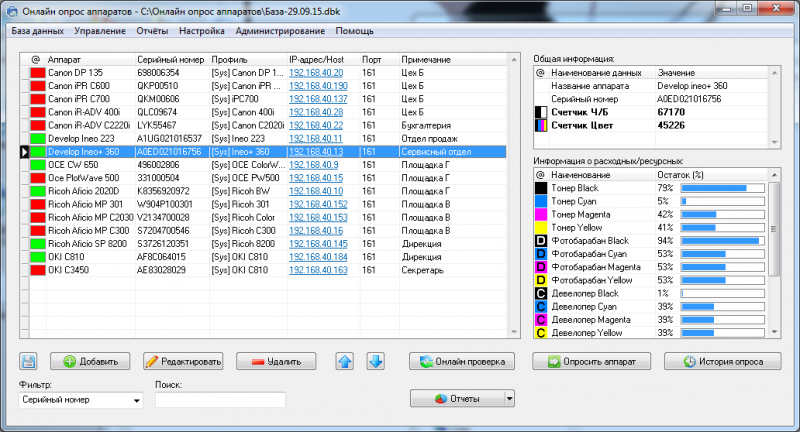Screen dimensions: 800x432
Task: Open the Управление menu
Action: (x=100, y=31)
